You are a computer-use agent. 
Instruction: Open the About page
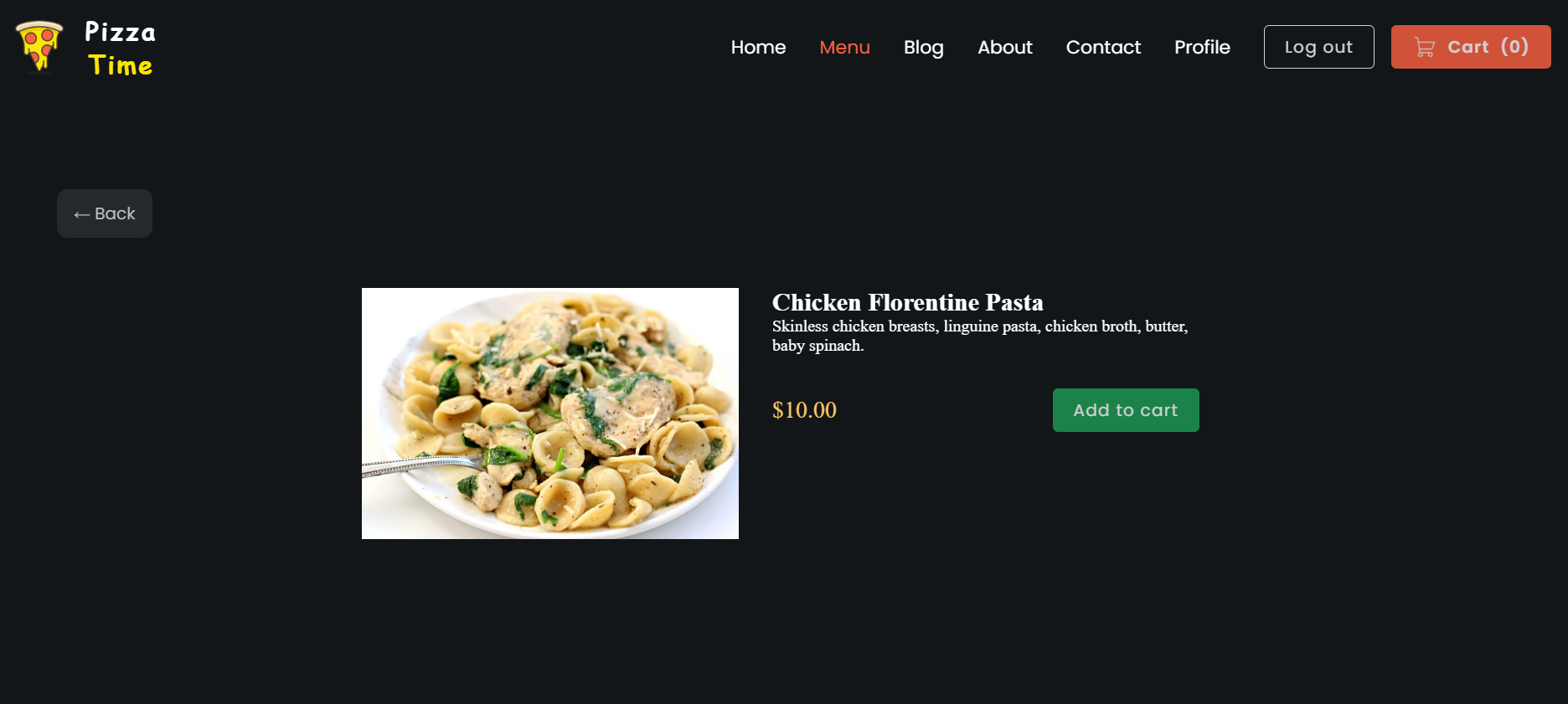pos(1005,47)
